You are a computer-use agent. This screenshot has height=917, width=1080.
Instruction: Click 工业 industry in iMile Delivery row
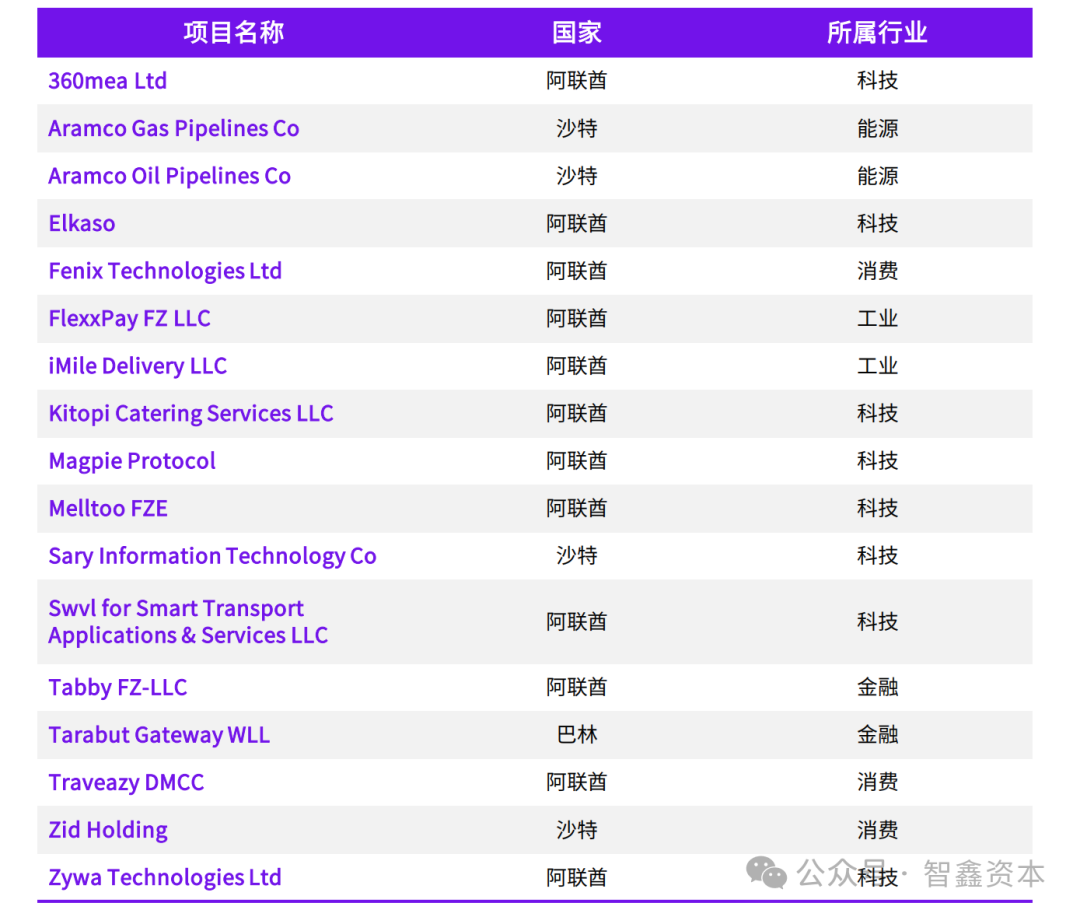point(878,367)
